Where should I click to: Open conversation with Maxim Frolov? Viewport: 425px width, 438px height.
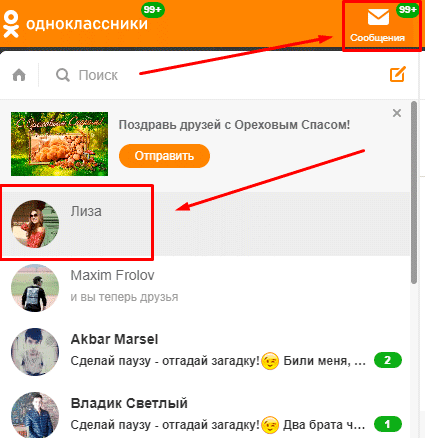coord(205,288)
